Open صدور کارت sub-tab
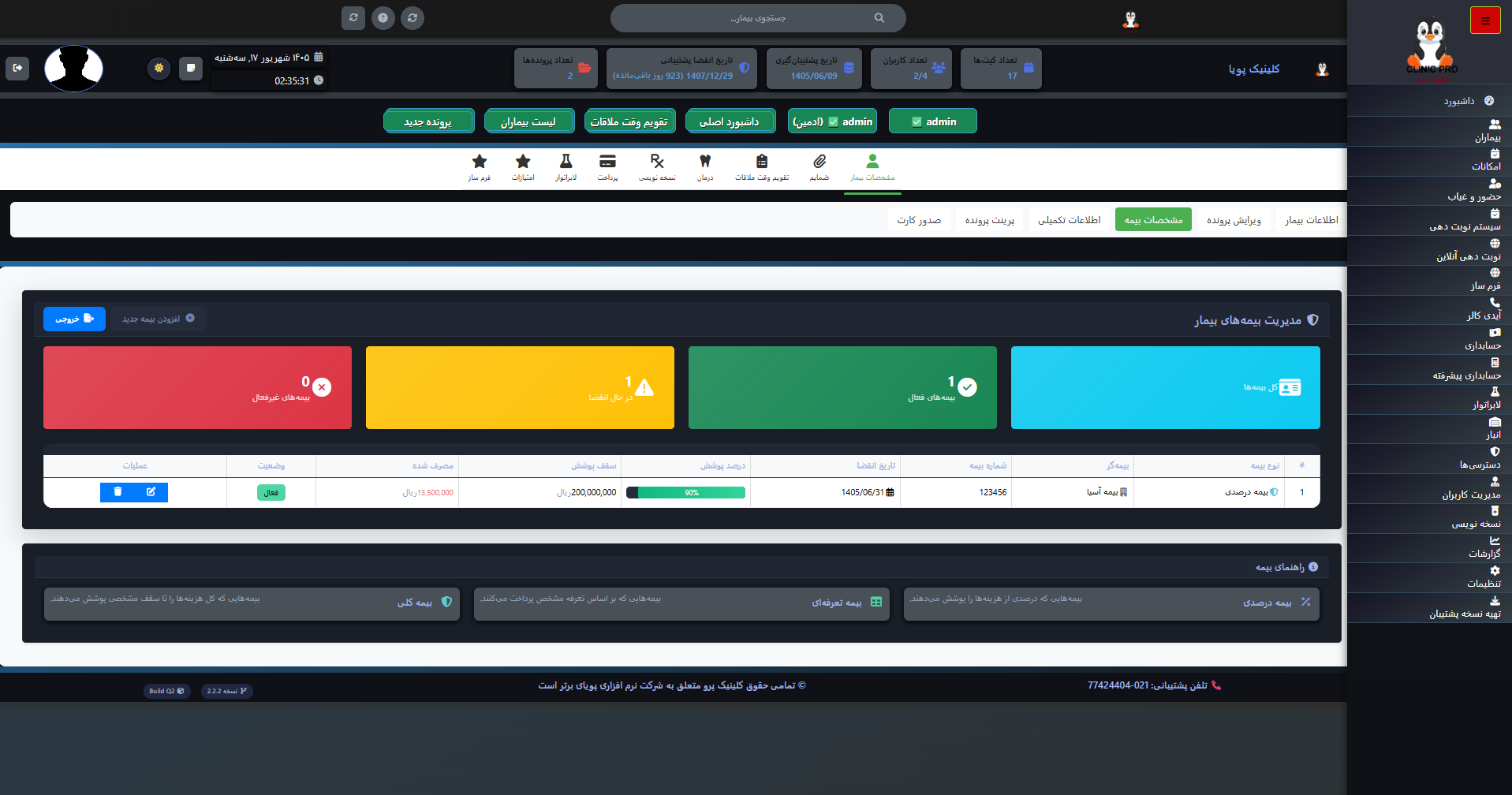 [919, 220]
